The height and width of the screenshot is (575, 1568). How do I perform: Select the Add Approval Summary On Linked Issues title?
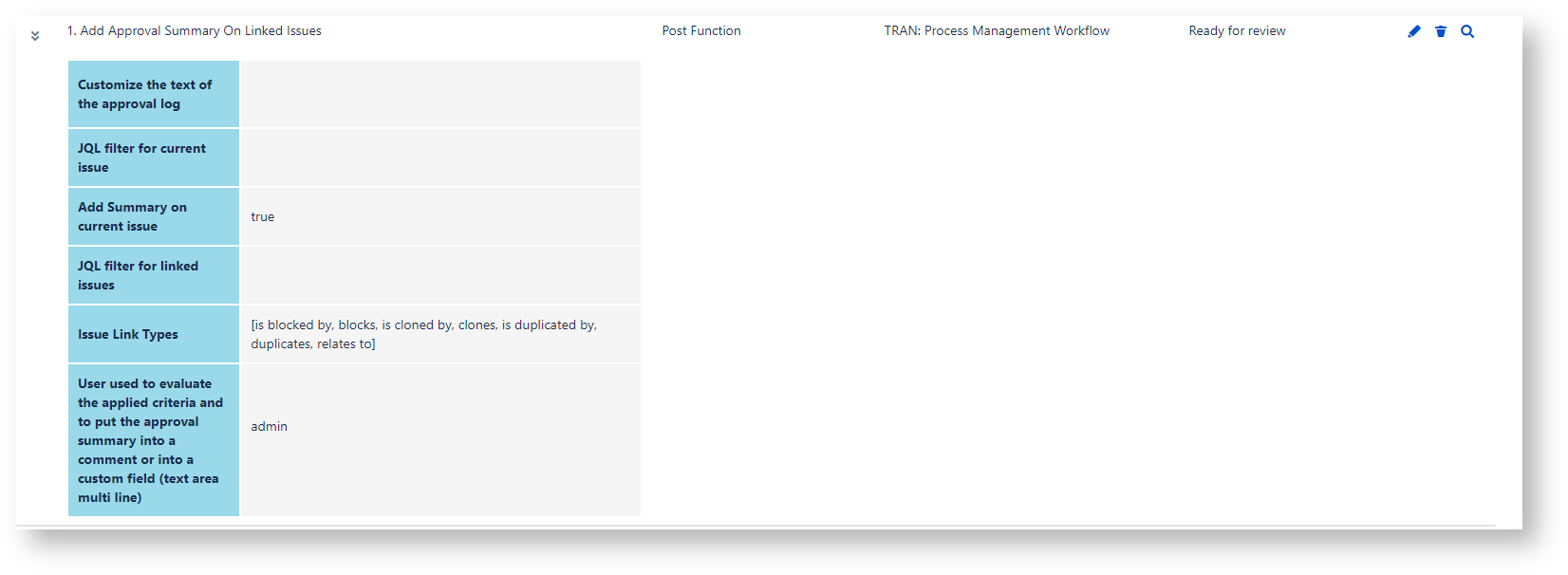(x=194, y=31)
